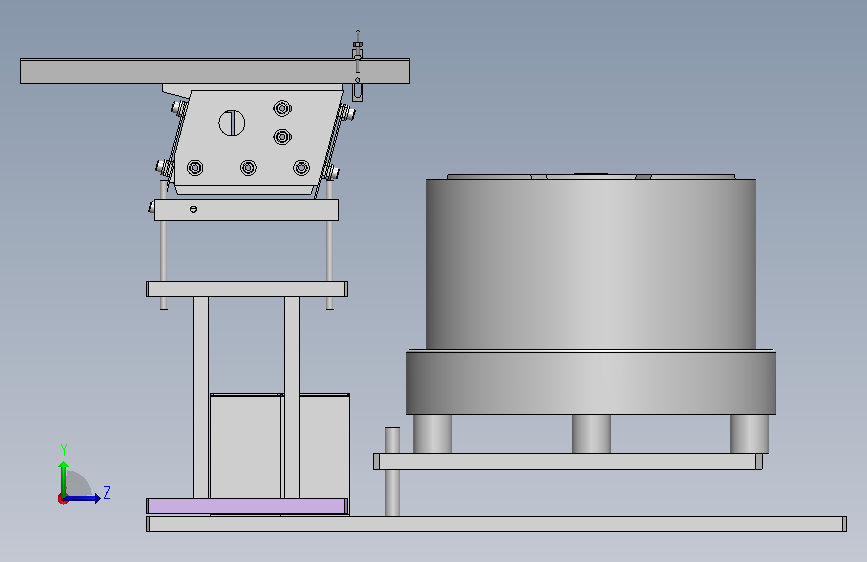The image size is (867, 562).
Task: Select the slotted bracket under the top plate
Action: pyautogui.click(x=358, y=92)
